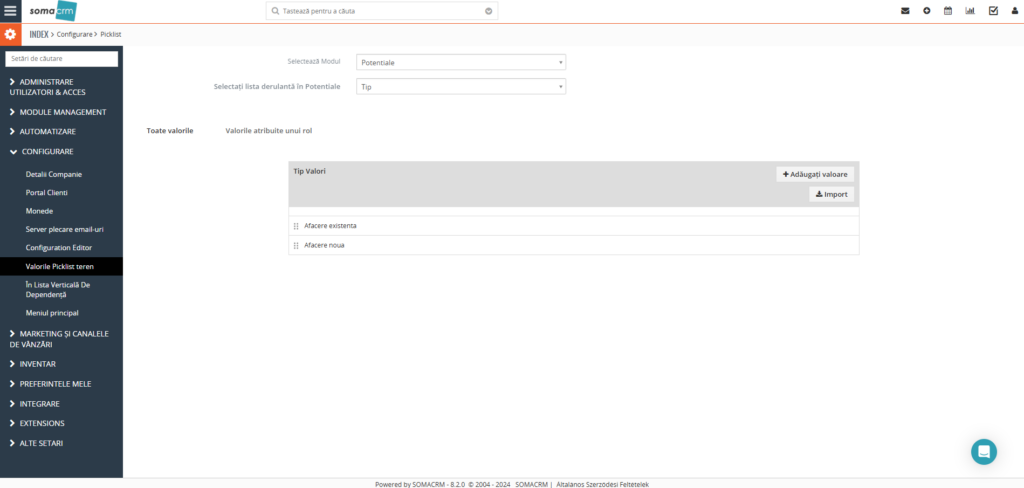Open Meniul principal settings
The width and height of the screenshot is (1024, 488).
(x=52, y=313)
